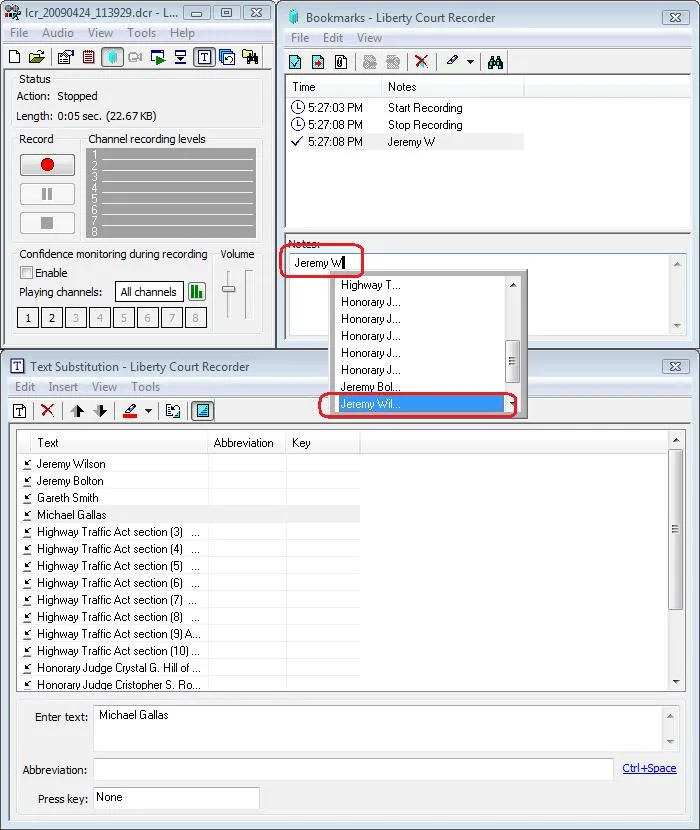
Task: Delete entry with red X in Text Substitution
Action: pos(48,410)
